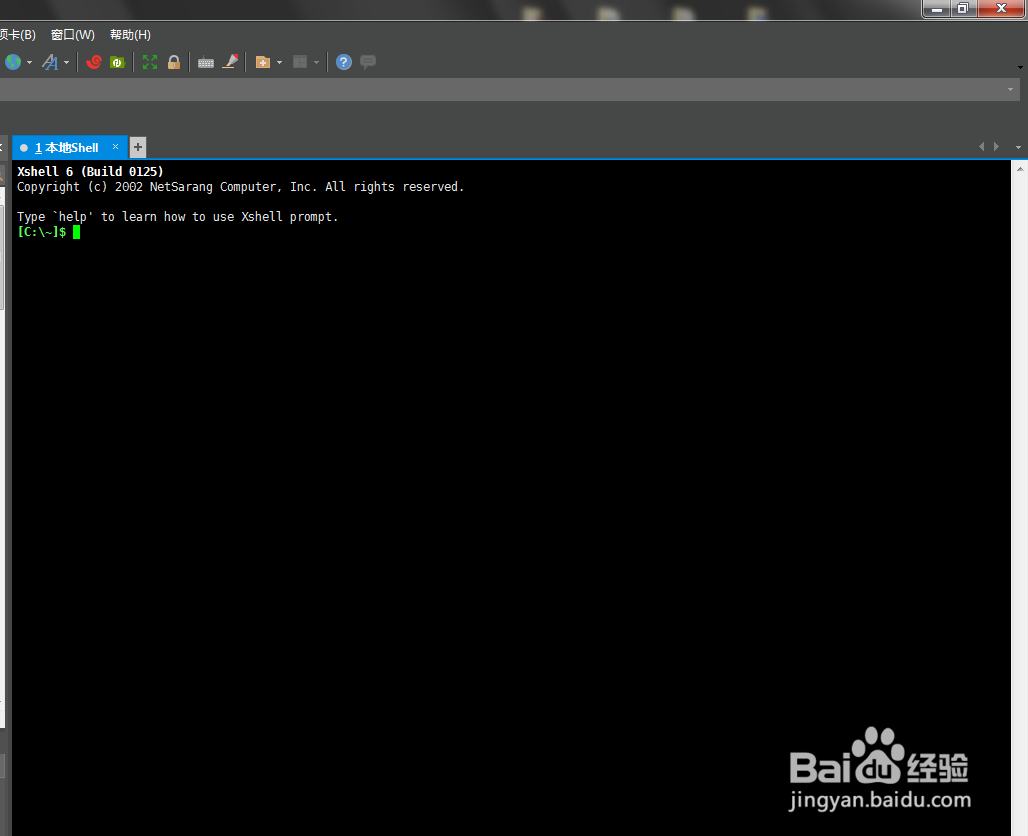
Task: Open the 窗口(W) menu
Action: 73,35
